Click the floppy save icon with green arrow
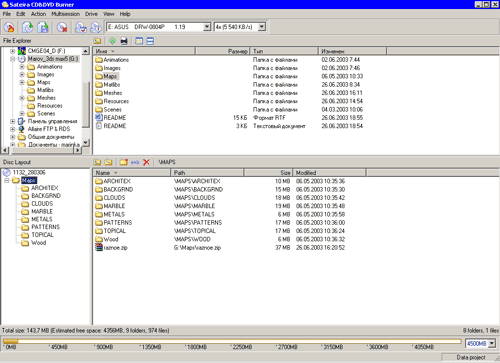Screen dimensions: 500x363 pos(43,27)
